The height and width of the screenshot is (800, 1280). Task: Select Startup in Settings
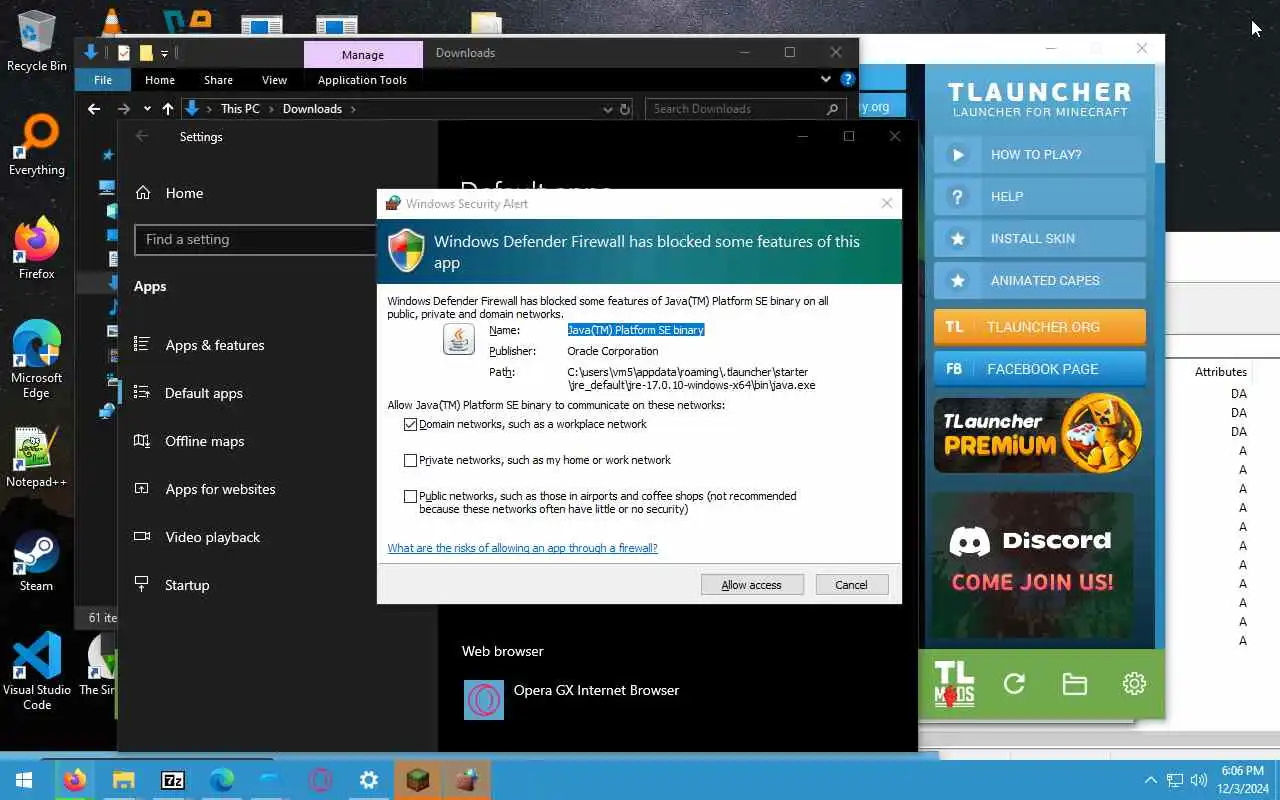point(187,585)
